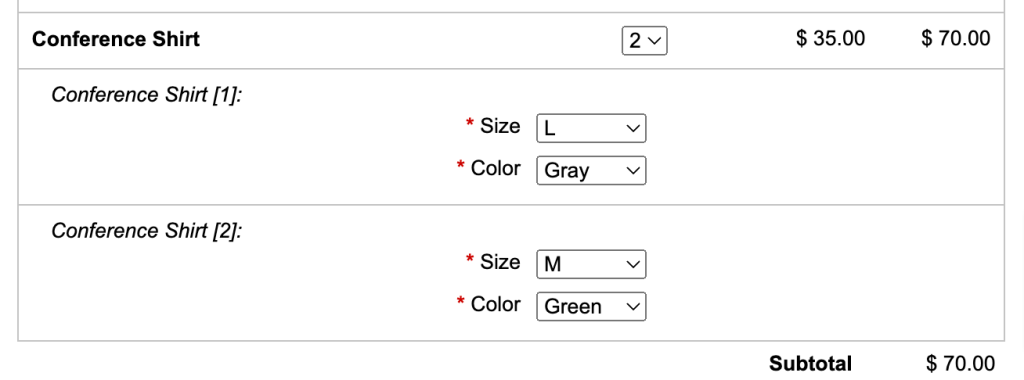Click the italic Conference Shirt [2]: heading

click(x=147, y=231)
